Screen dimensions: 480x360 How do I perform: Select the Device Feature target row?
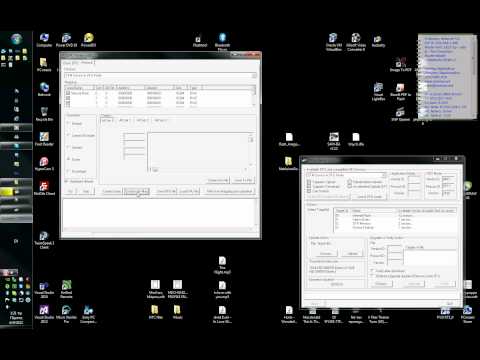[x=395, y=228]
